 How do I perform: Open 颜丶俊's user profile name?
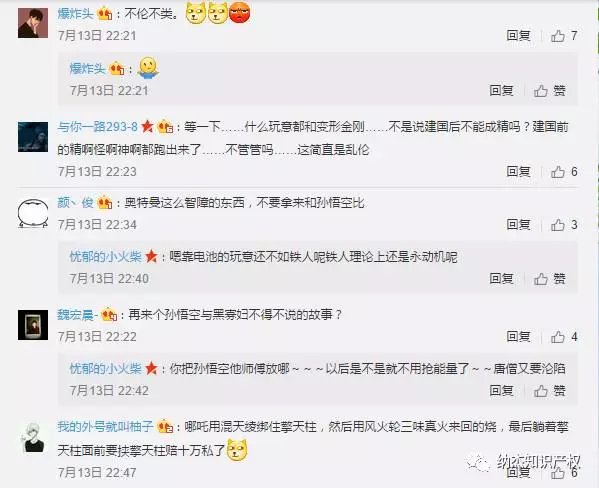[75, 203]
